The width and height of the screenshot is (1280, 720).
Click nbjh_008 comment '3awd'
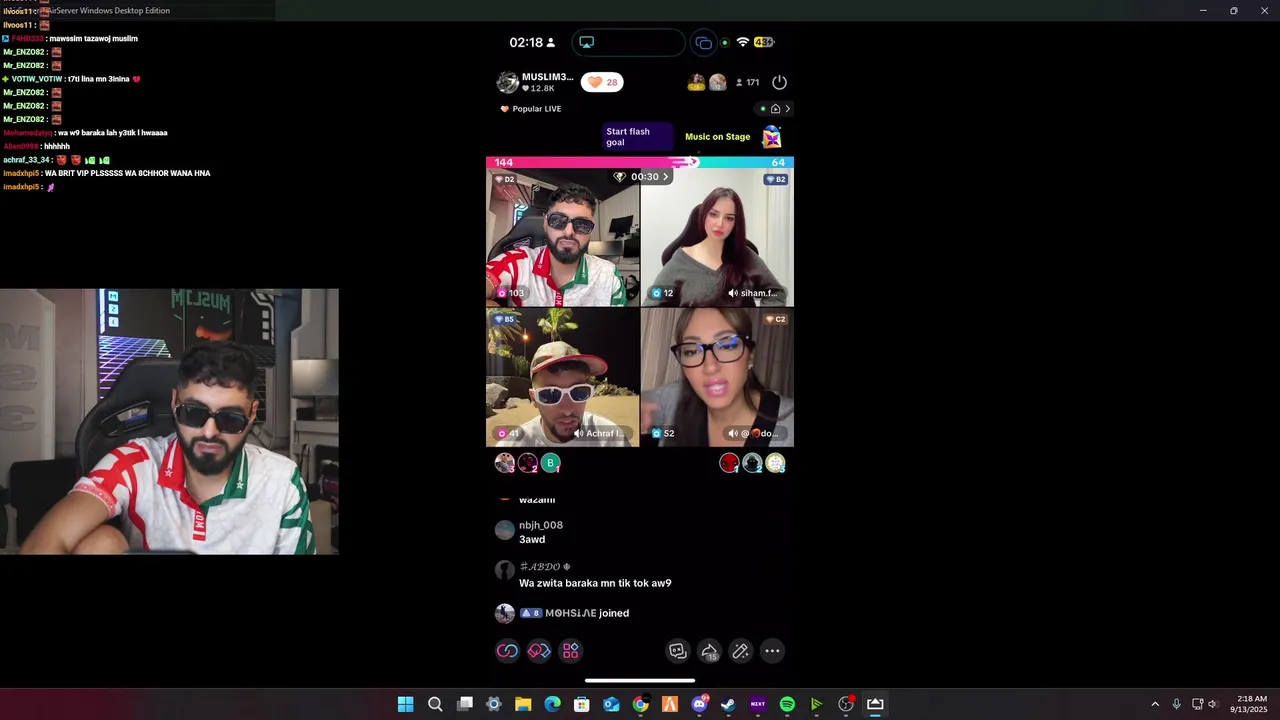(x=532, y=540)
